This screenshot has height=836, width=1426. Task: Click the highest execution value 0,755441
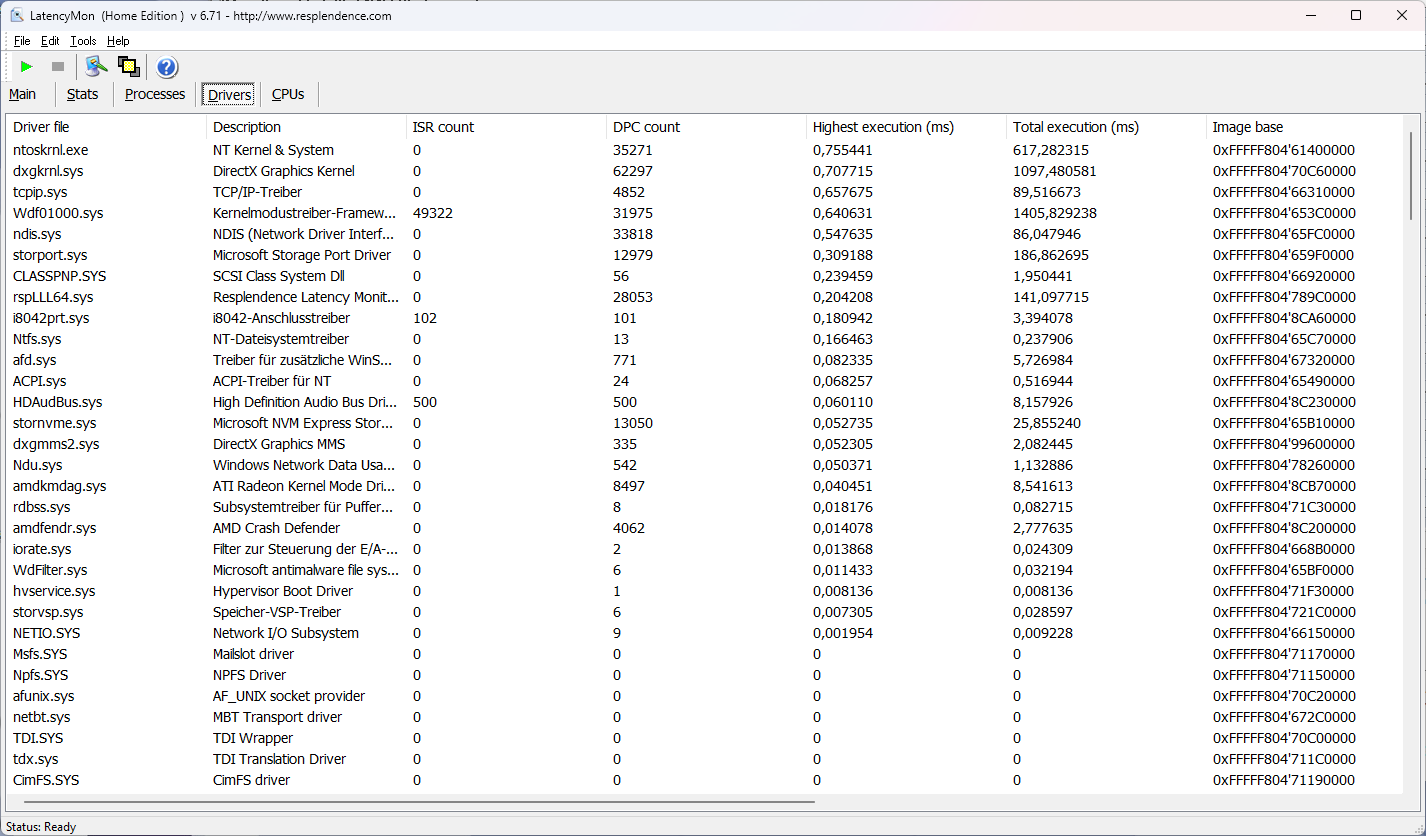[x=843, y=150]
